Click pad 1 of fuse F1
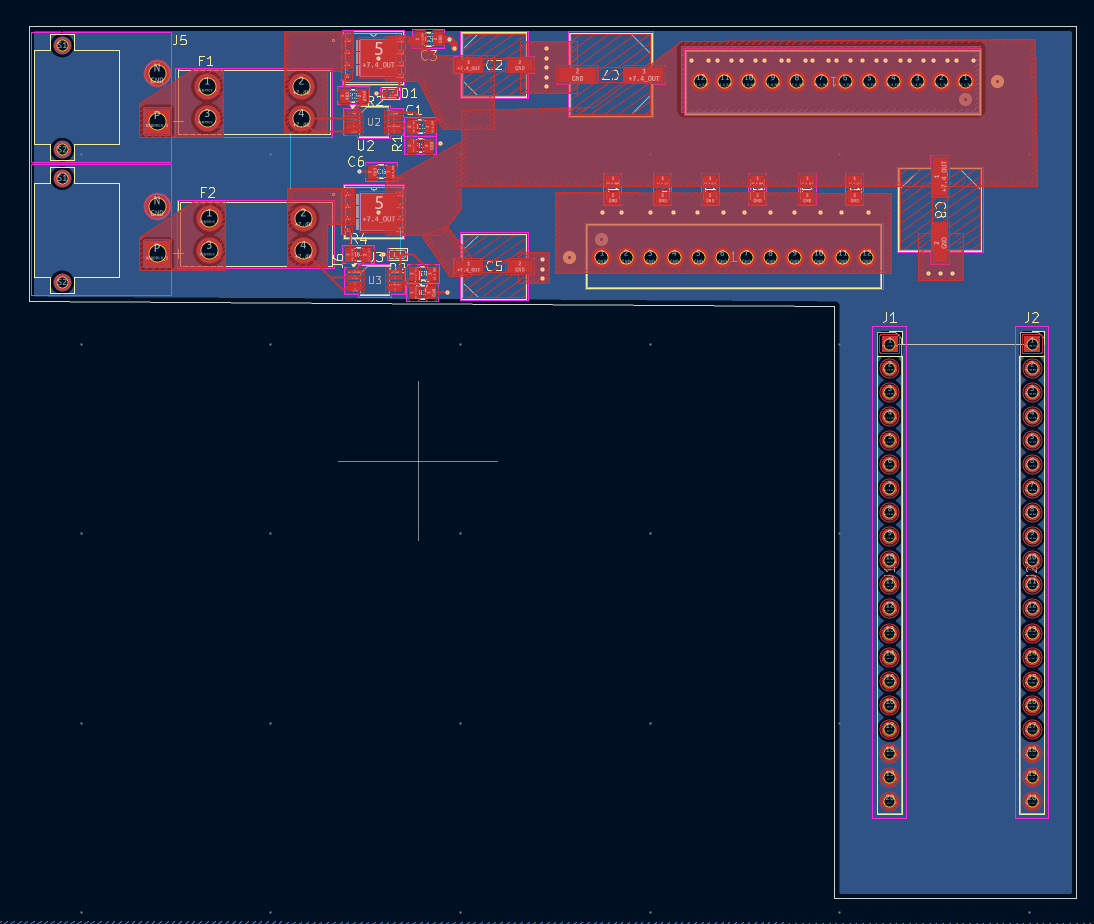The height and width of the screenshot is (924, 1094). click(207, 87)
